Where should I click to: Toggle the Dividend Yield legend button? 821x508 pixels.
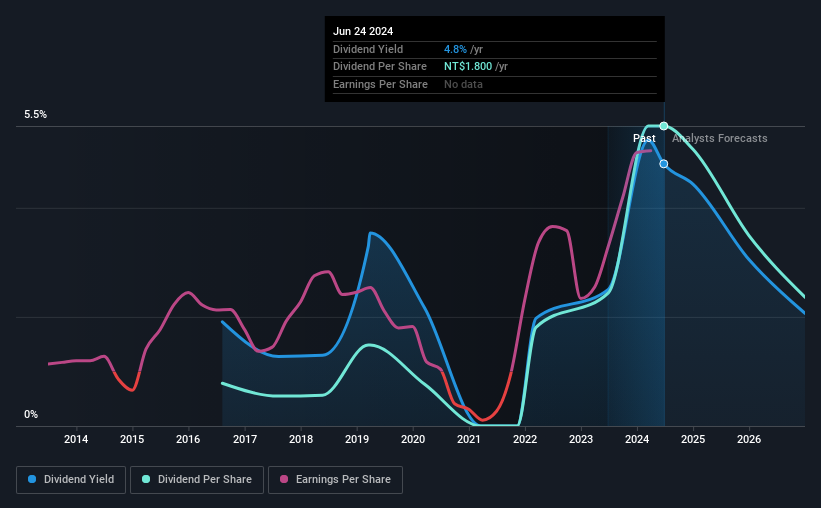(71, 480)
